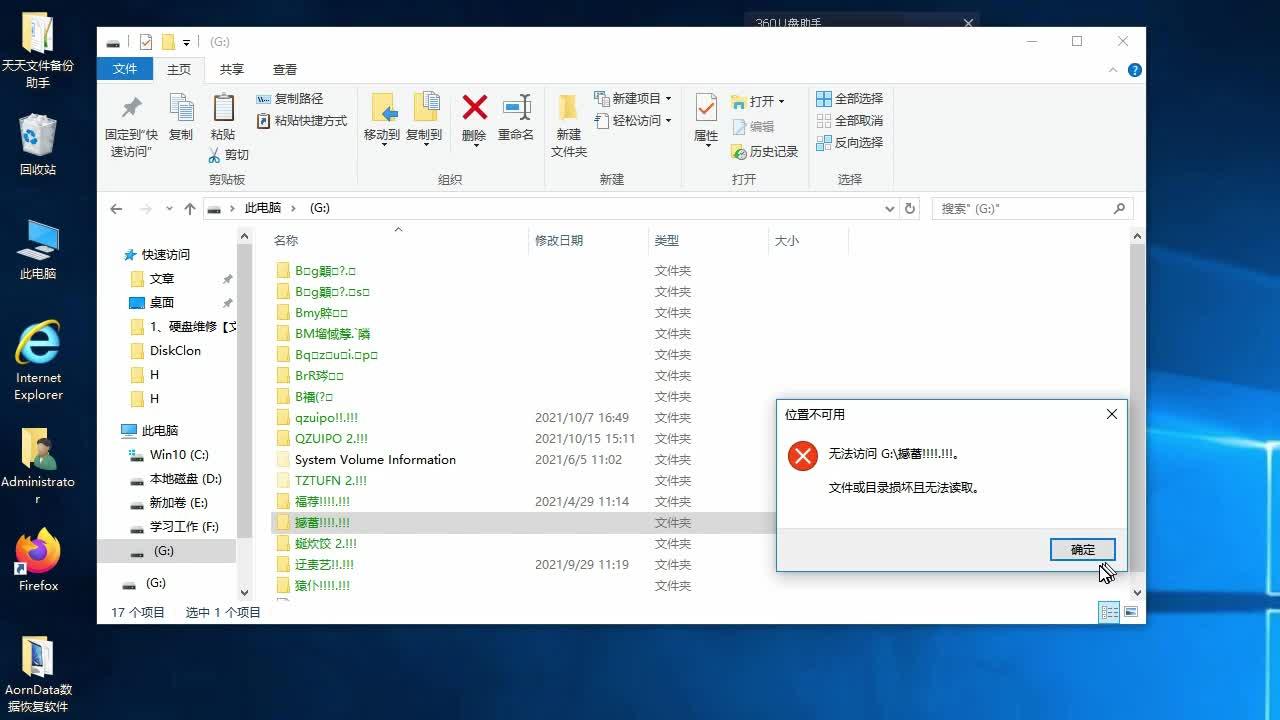This screenshot has height=720, width=1280.
Task: Click the red Delete icon
Action: [x=474, y=108]
